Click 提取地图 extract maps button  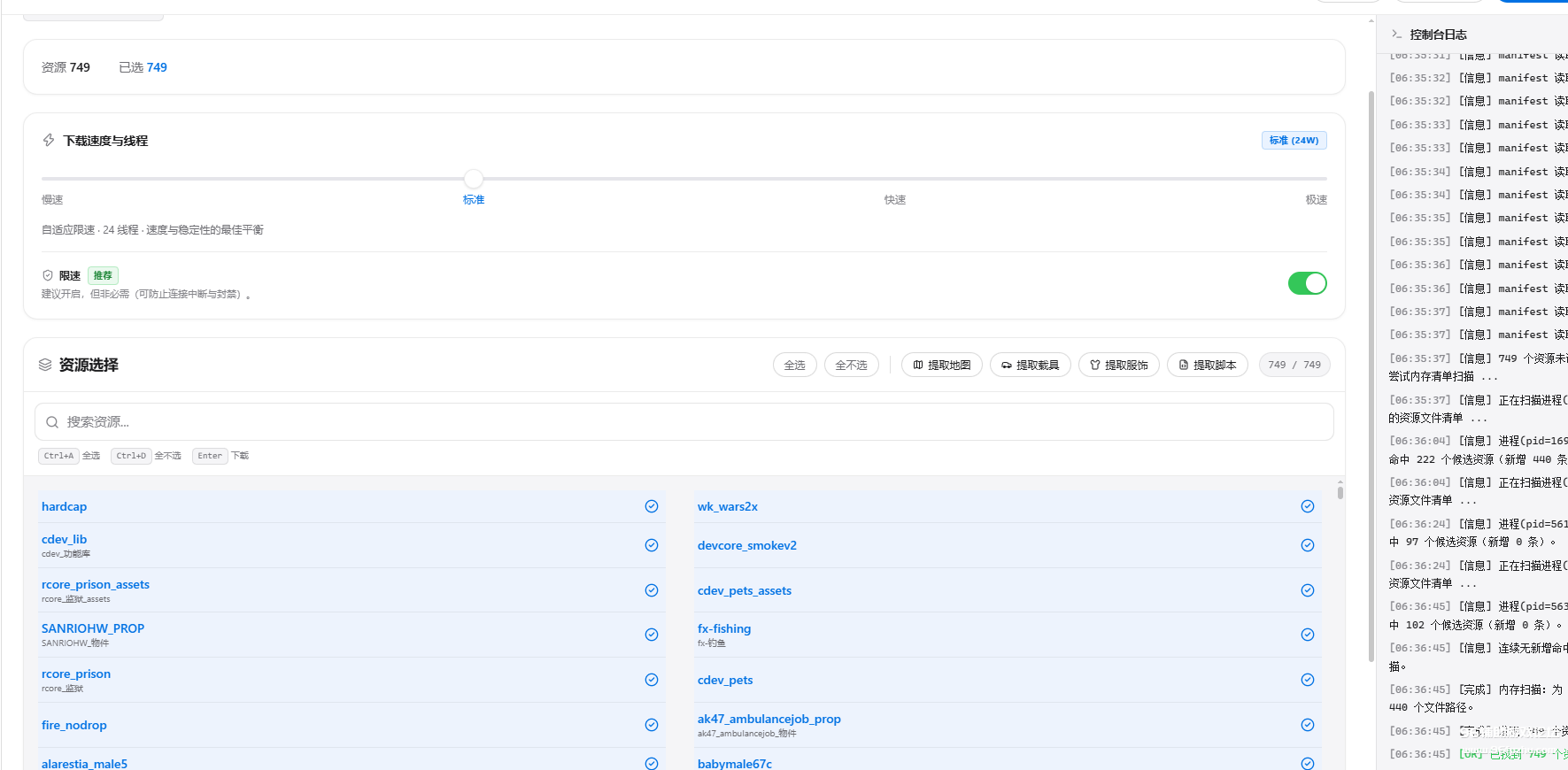[942, 365]
